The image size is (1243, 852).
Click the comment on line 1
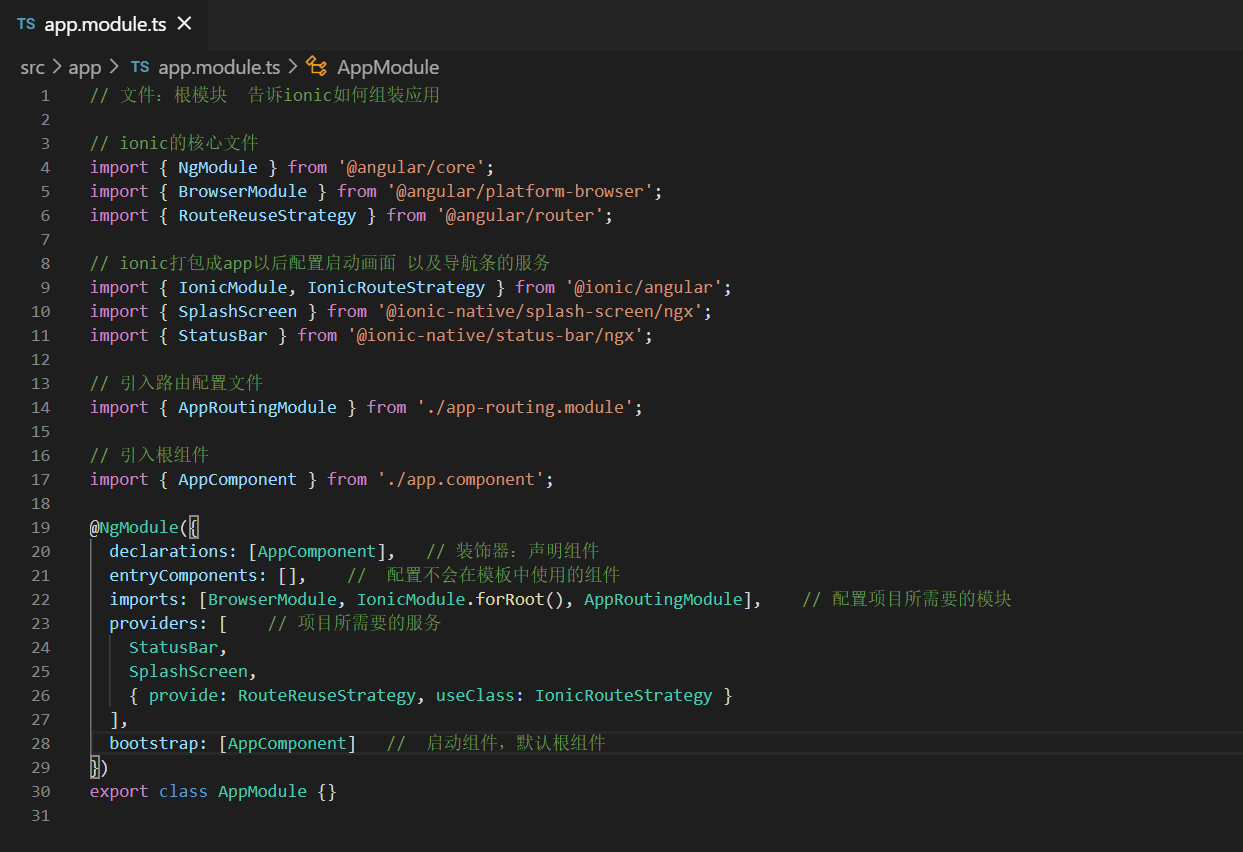tap(265, 95)
